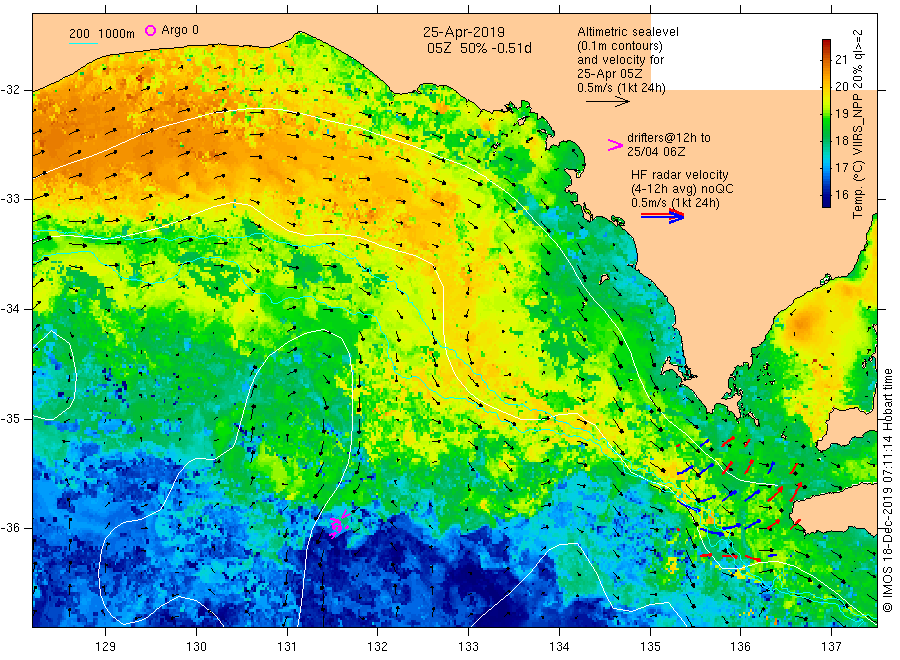Click the color bar tick label 16
Screen dimensions: 900x660
point(841,195)
